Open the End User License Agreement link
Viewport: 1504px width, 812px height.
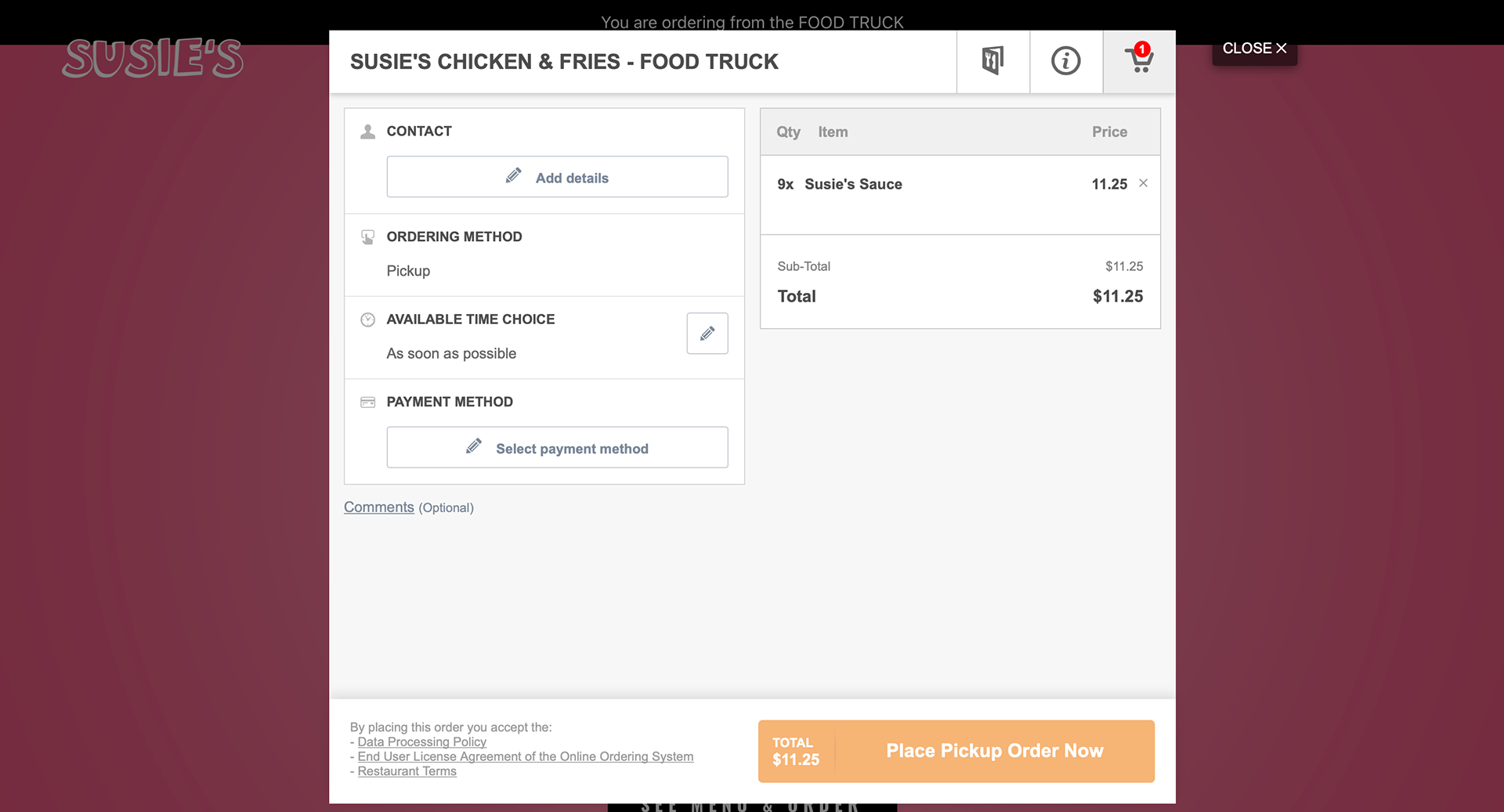tap(525, 756)
